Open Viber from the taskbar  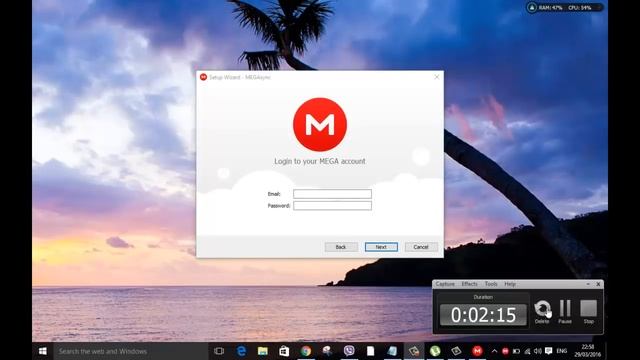(x=349, y=351)
